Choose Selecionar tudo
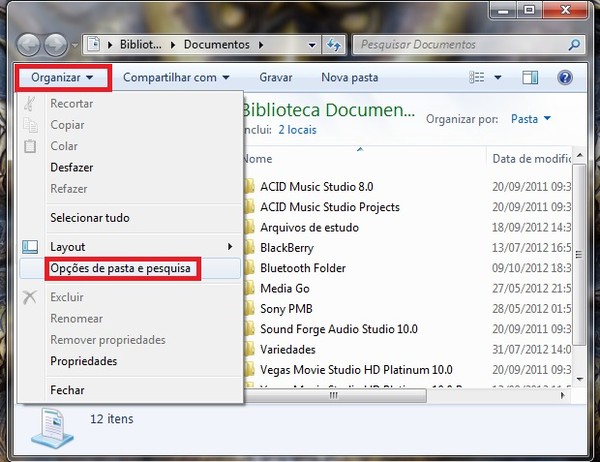The height and width of the screenshot is (462, 600). [x=130, y=218]
